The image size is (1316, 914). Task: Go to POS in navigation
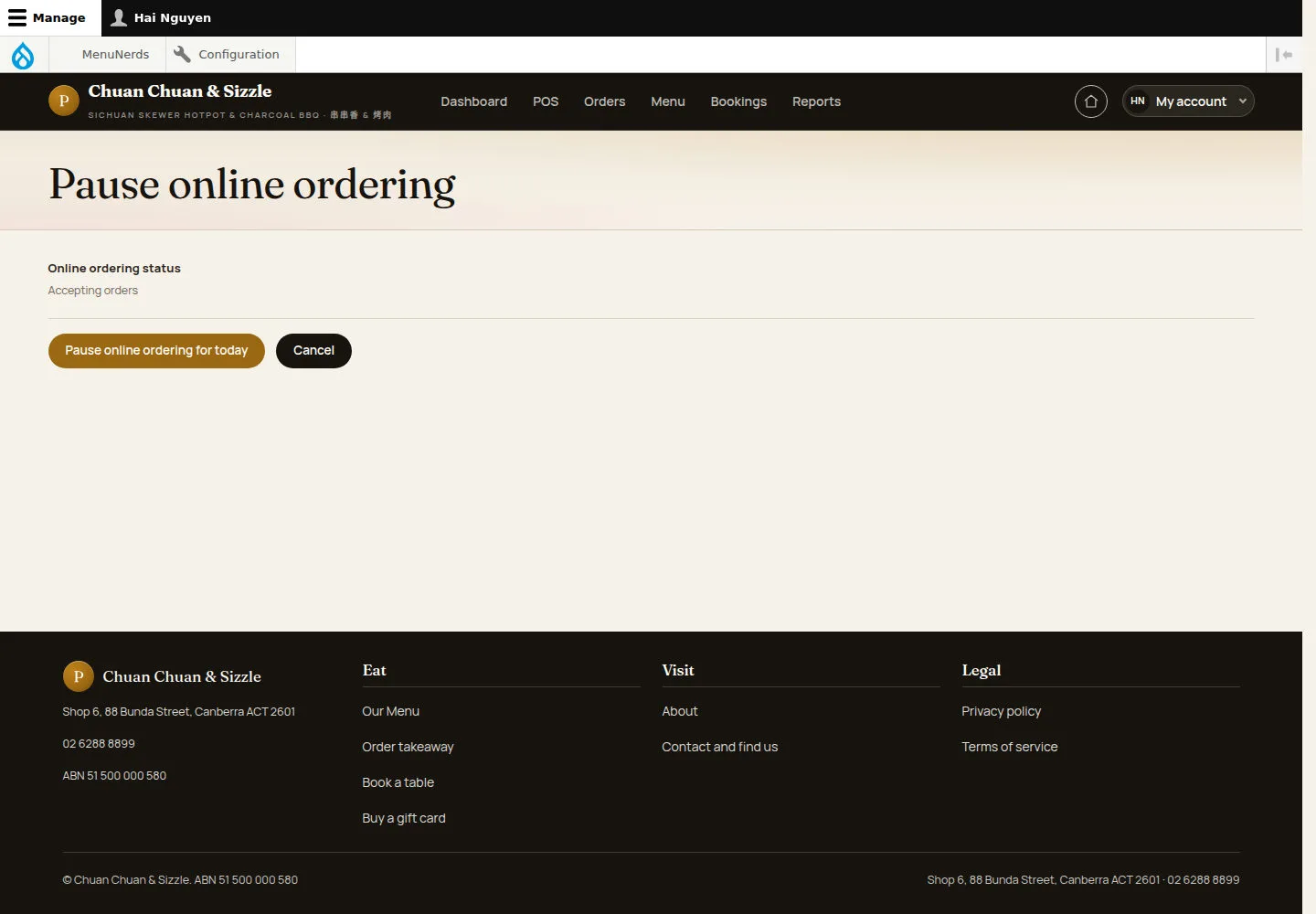pos(546,101)
